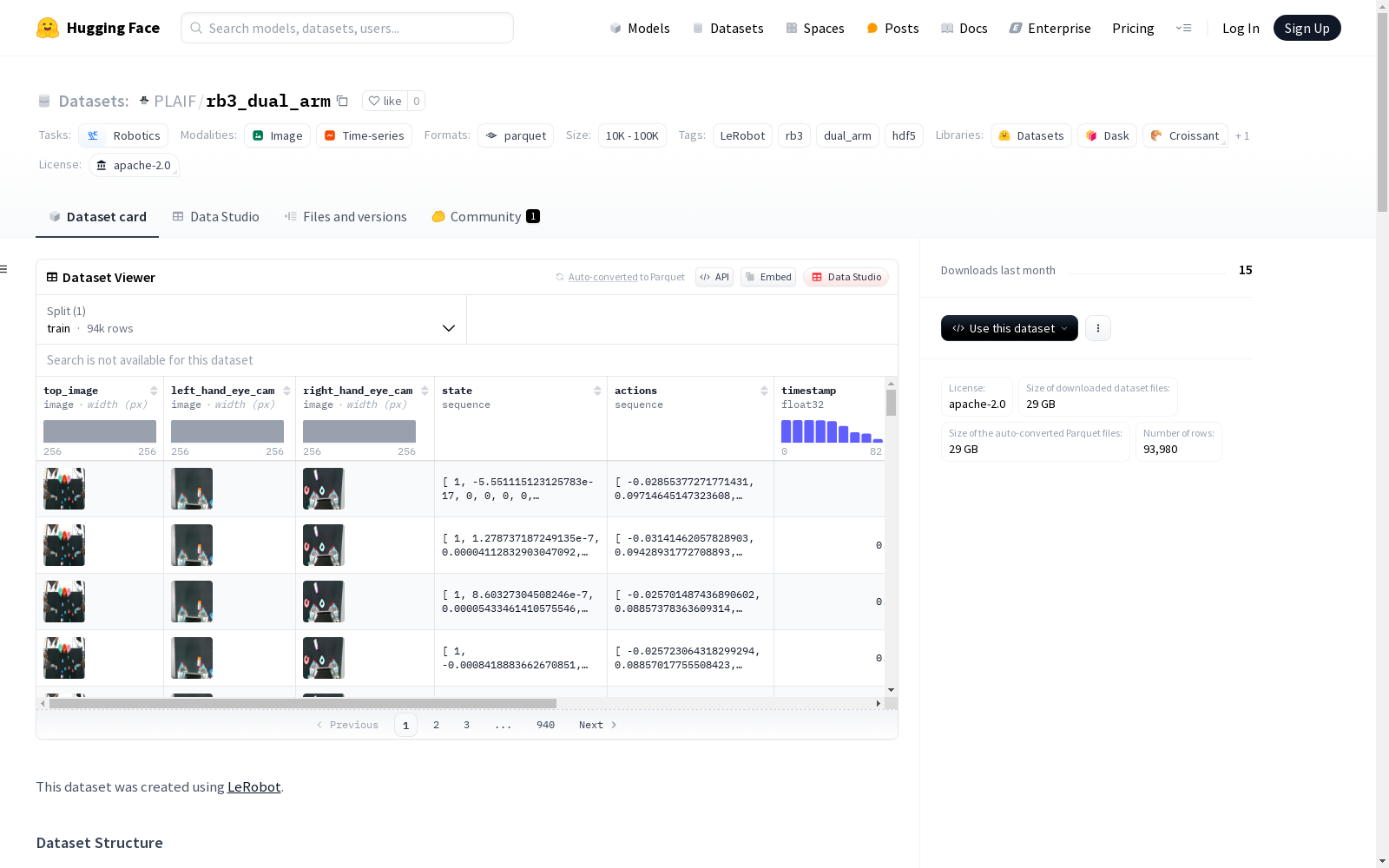The image size is (1389, 868).
Task: Expand the Use this dataset dropdown
Action: point(1010,328)
